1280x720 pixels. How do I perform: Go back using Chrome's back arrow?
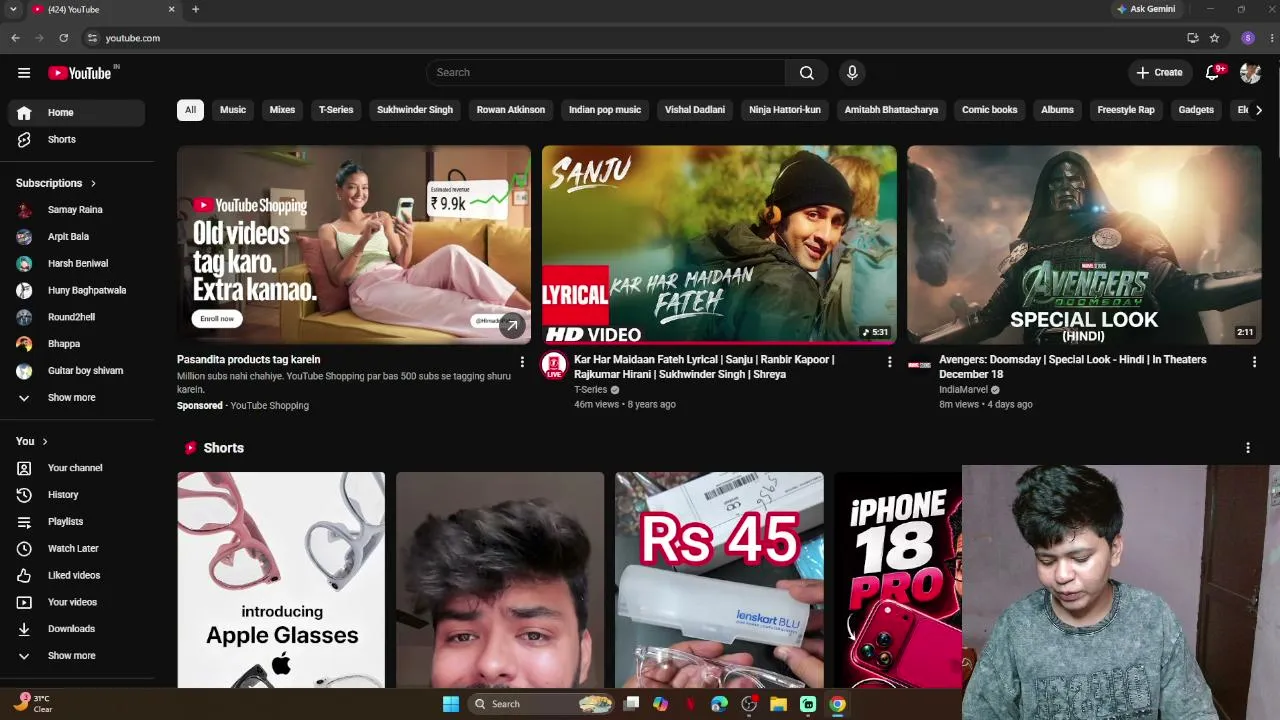[x=15, y=38]
